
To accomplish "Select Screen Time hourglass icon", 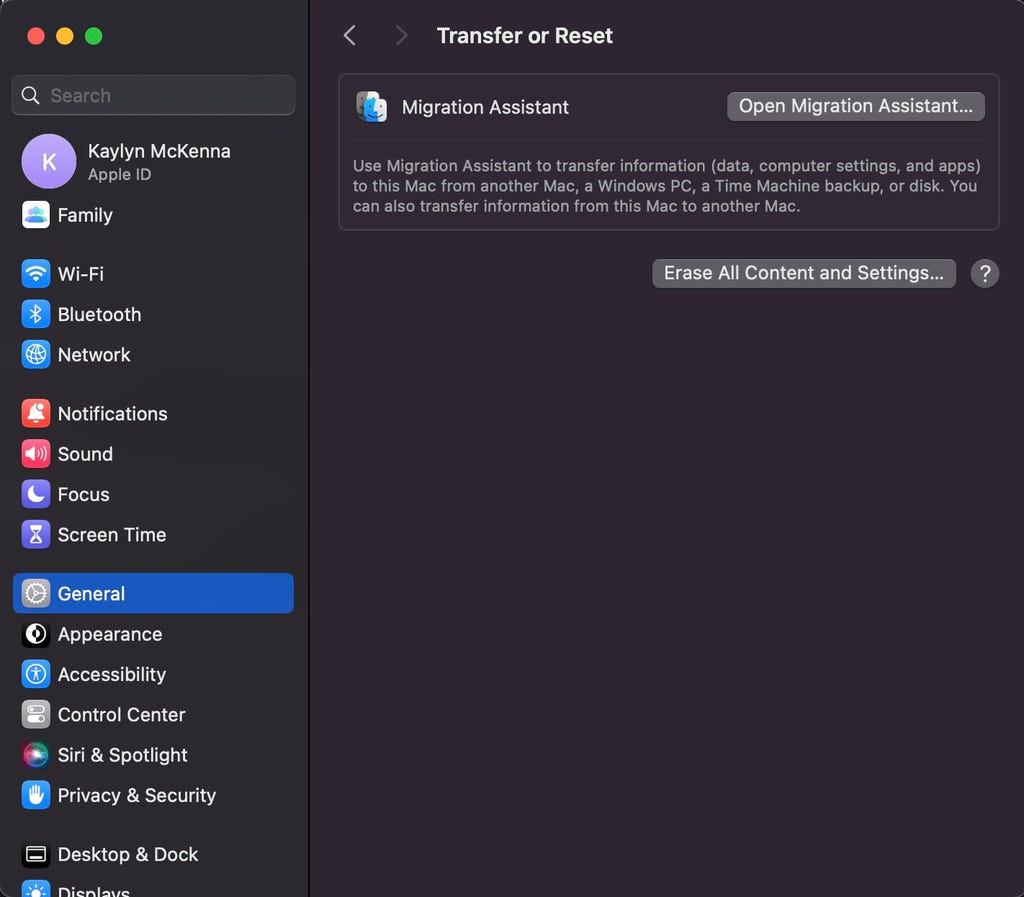I will point(36,535).
